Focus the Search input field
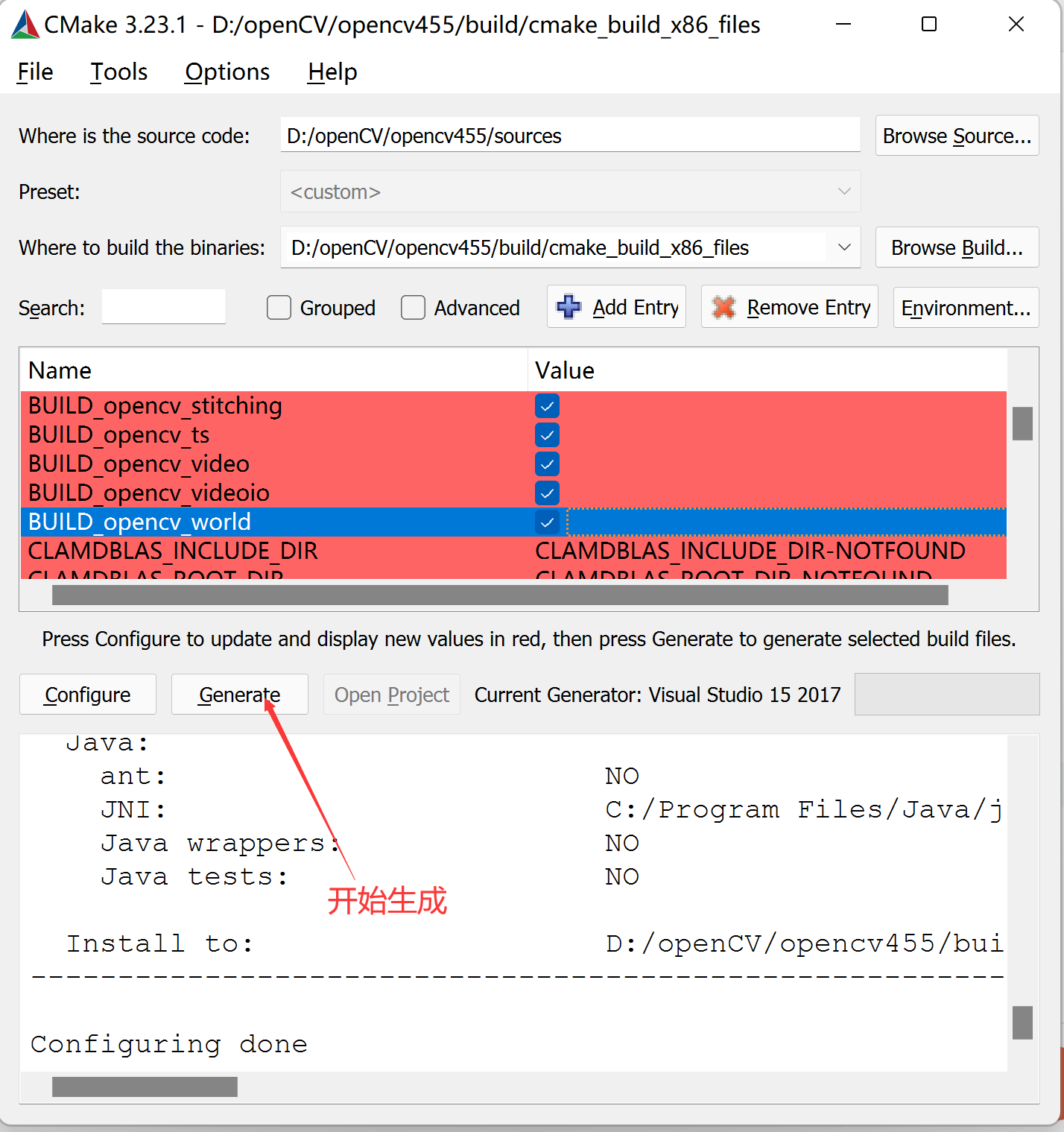This screenshot has height=1132, width=1064. 163,306
